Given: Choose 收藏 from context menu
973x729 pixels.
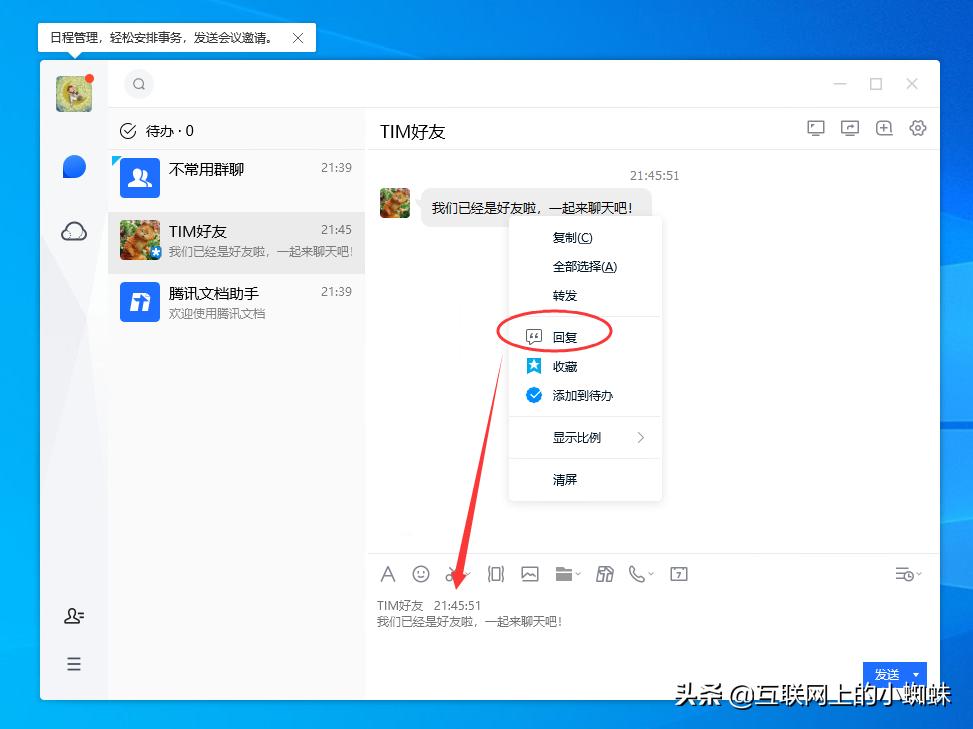Looking at the screenshot, I should pos(585,367).
